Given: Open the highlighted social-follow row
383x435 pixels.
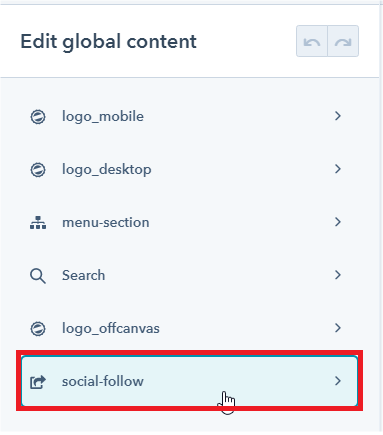Looking at the screenshot, I should [189, 381].
